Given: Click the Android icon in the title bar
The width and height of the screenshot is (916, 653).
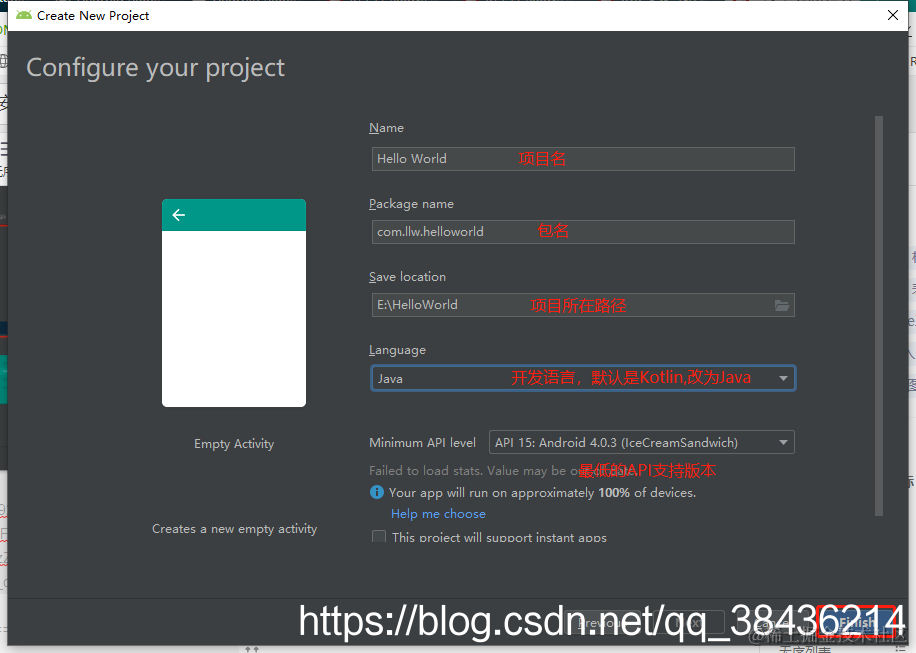Looking at the screenshot, I should [24, 15].
